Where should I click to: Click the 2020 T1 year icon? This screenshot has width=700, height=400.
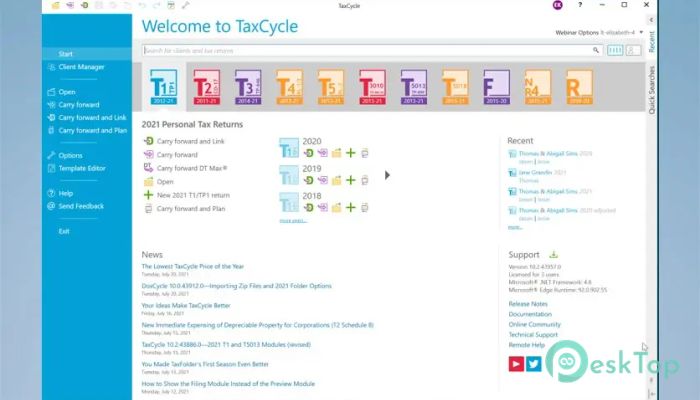coord(289,148)
